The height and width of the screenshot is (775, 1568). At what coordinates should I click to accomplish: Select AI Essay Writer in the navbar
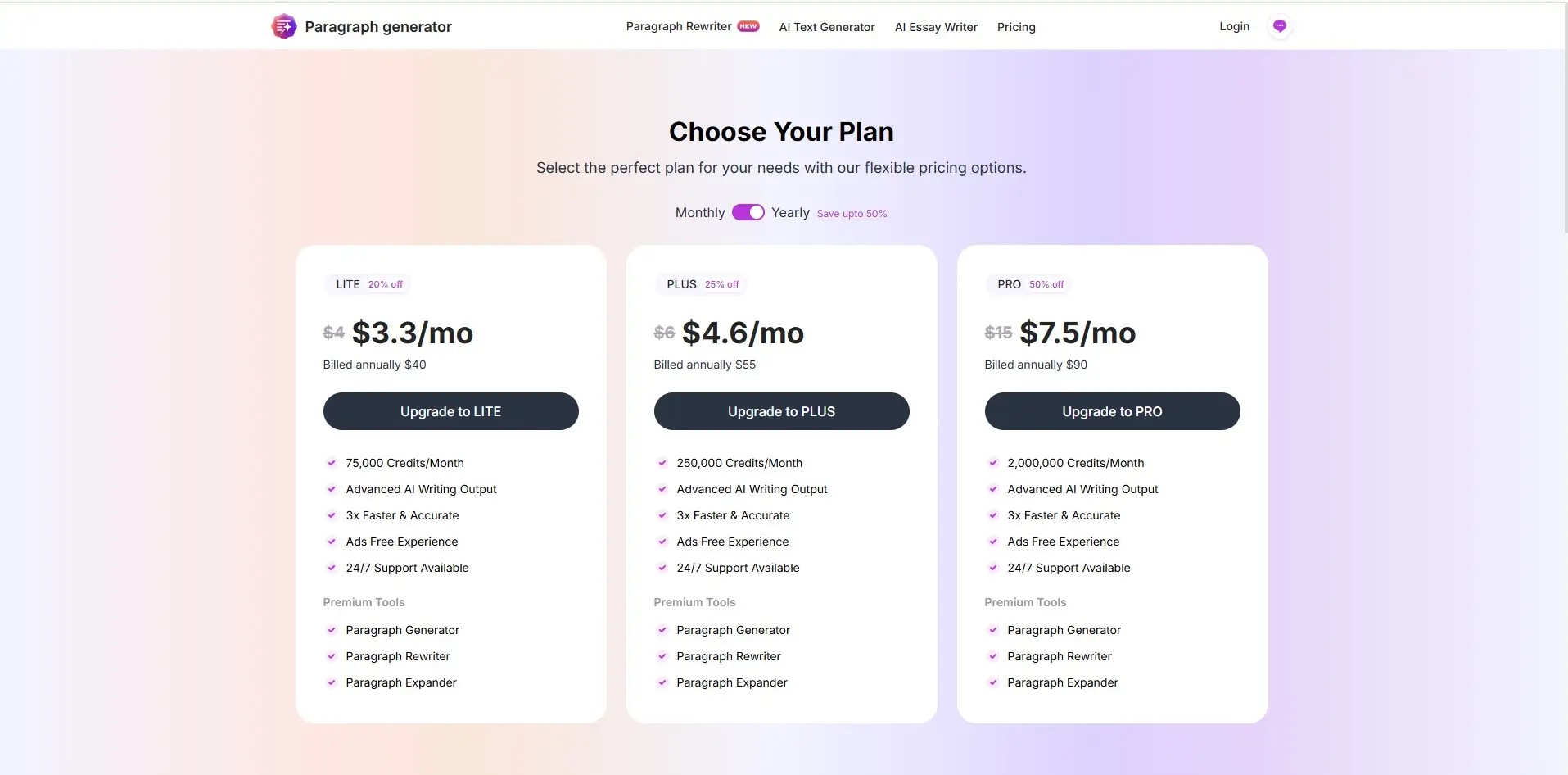(935, 27)
